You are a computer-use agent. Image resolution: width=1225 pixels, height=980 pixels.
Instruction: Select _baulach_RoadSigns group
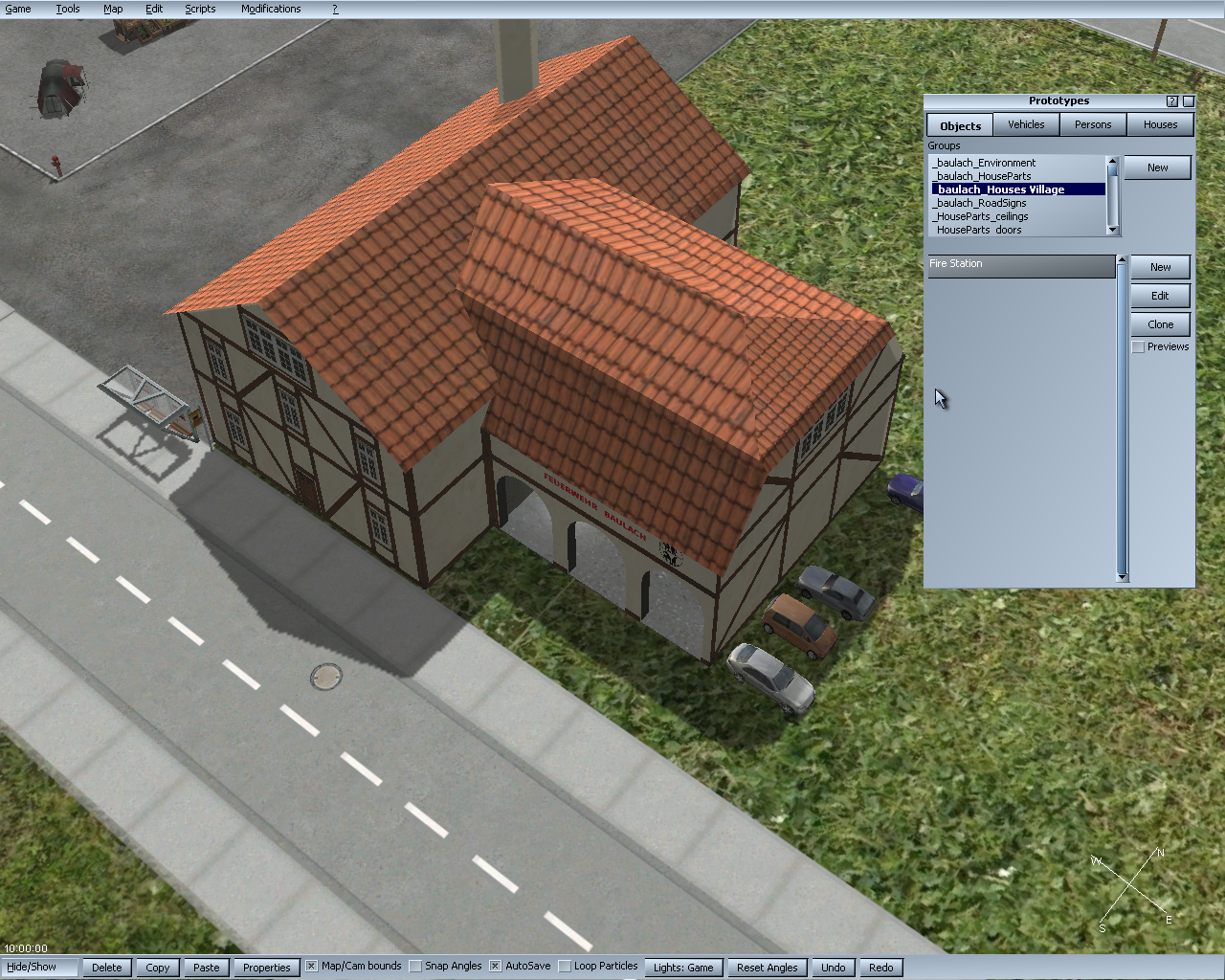[1018, 203]
